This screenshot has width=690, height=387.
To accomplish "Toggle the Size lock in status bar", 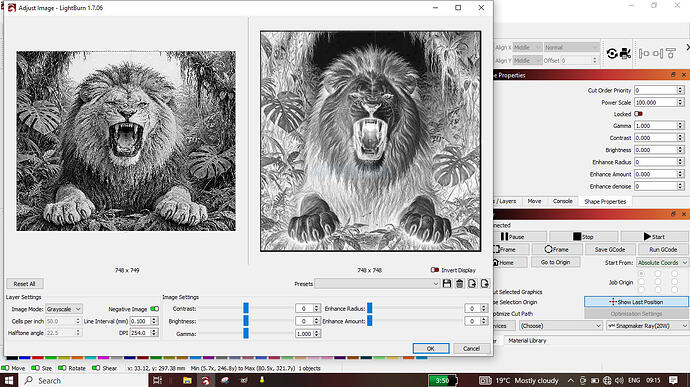I will (35, 368).
